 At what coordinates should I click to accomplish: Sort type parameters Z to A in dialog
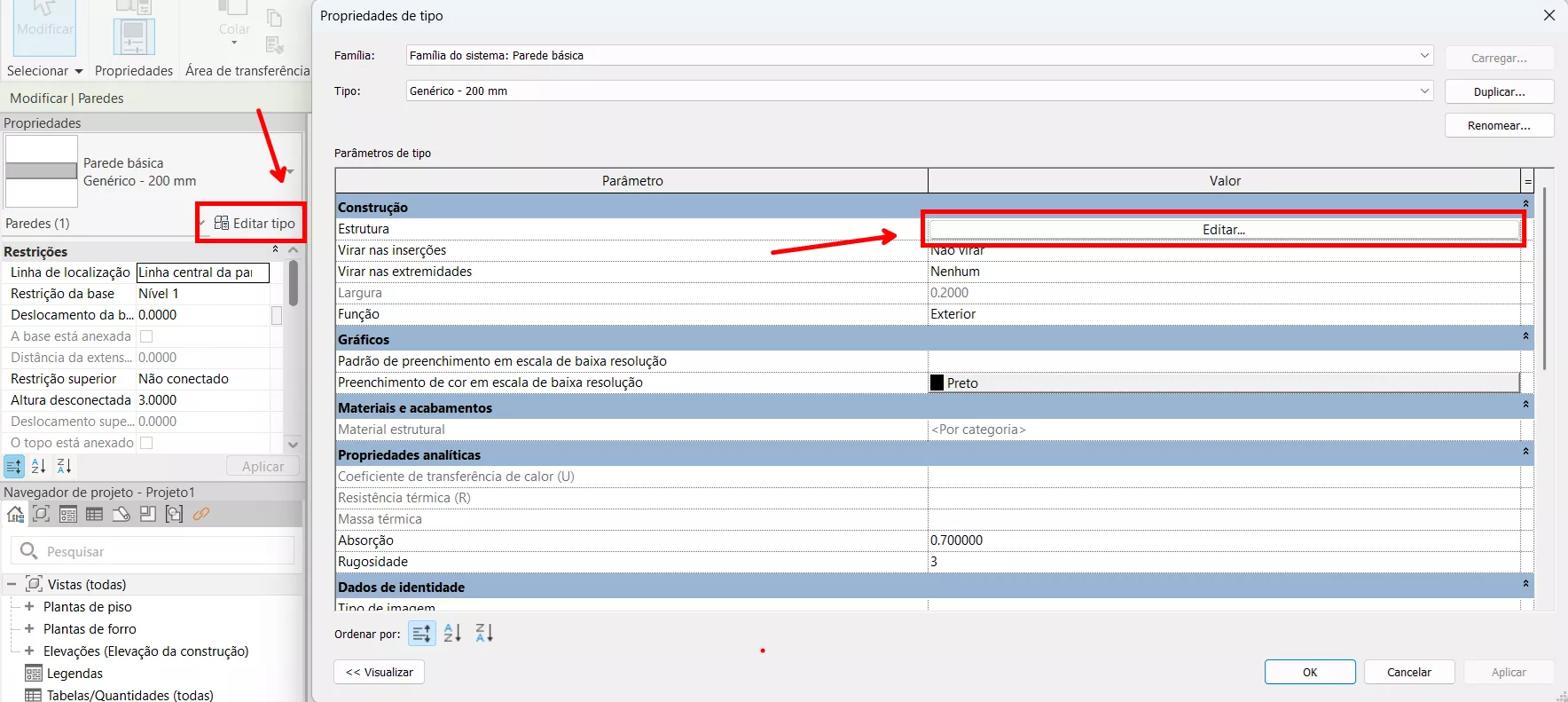tap(483, 634)
